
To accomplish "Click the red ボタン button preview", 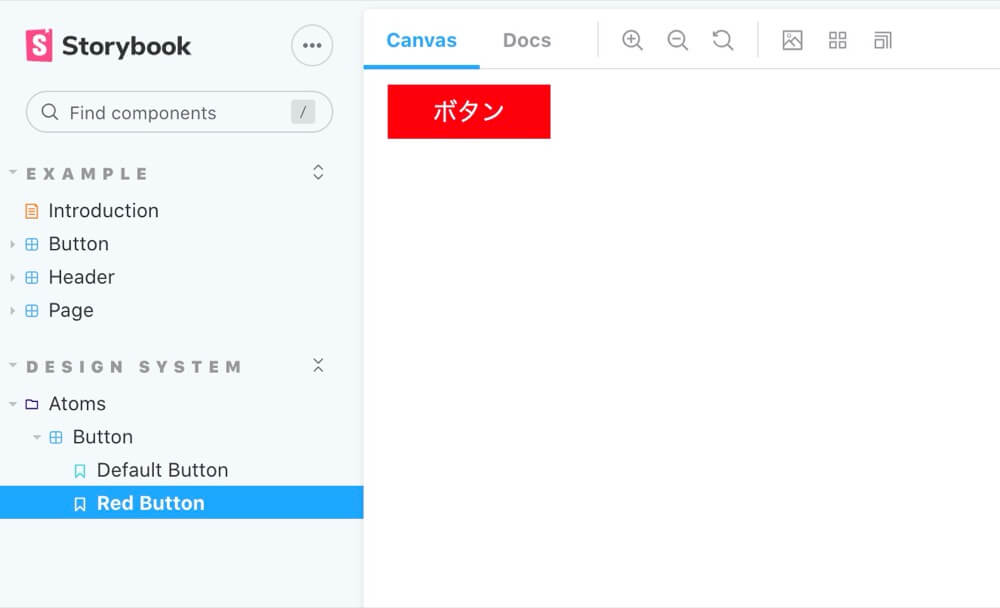I will point(468,111).
